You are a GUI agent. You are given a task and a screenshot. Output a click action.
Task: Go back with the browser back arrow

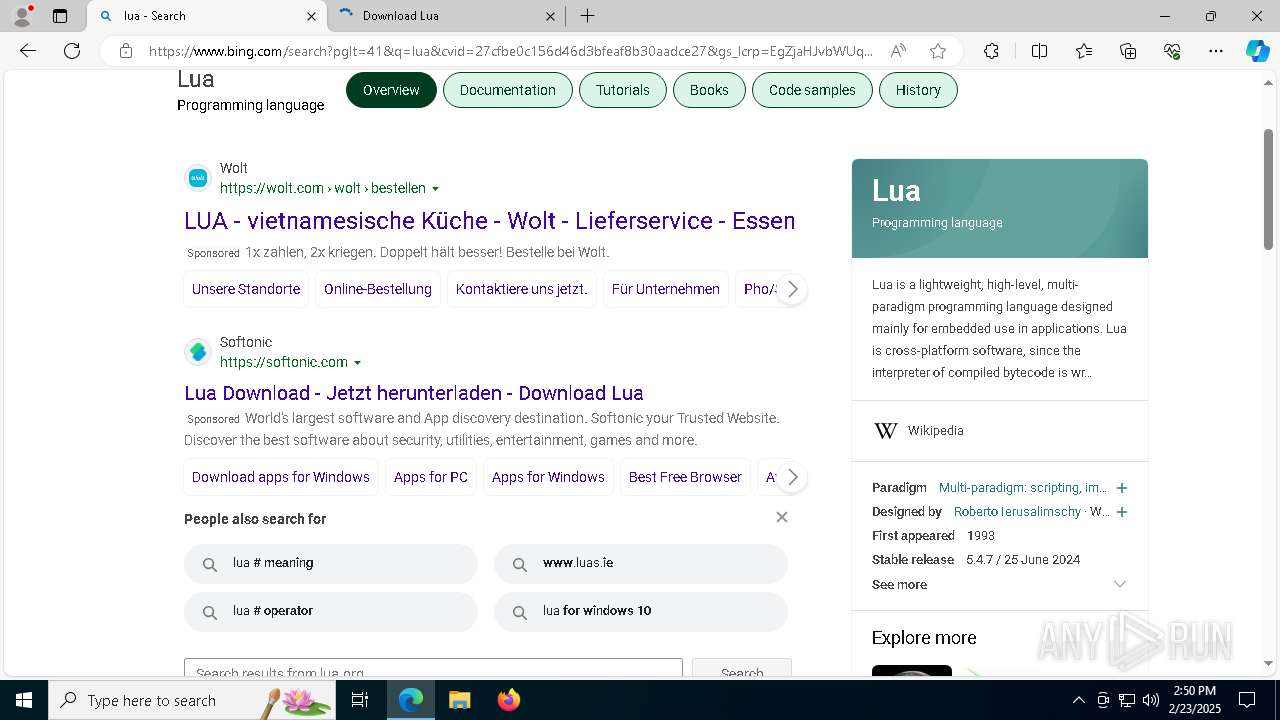click(28, 51)
